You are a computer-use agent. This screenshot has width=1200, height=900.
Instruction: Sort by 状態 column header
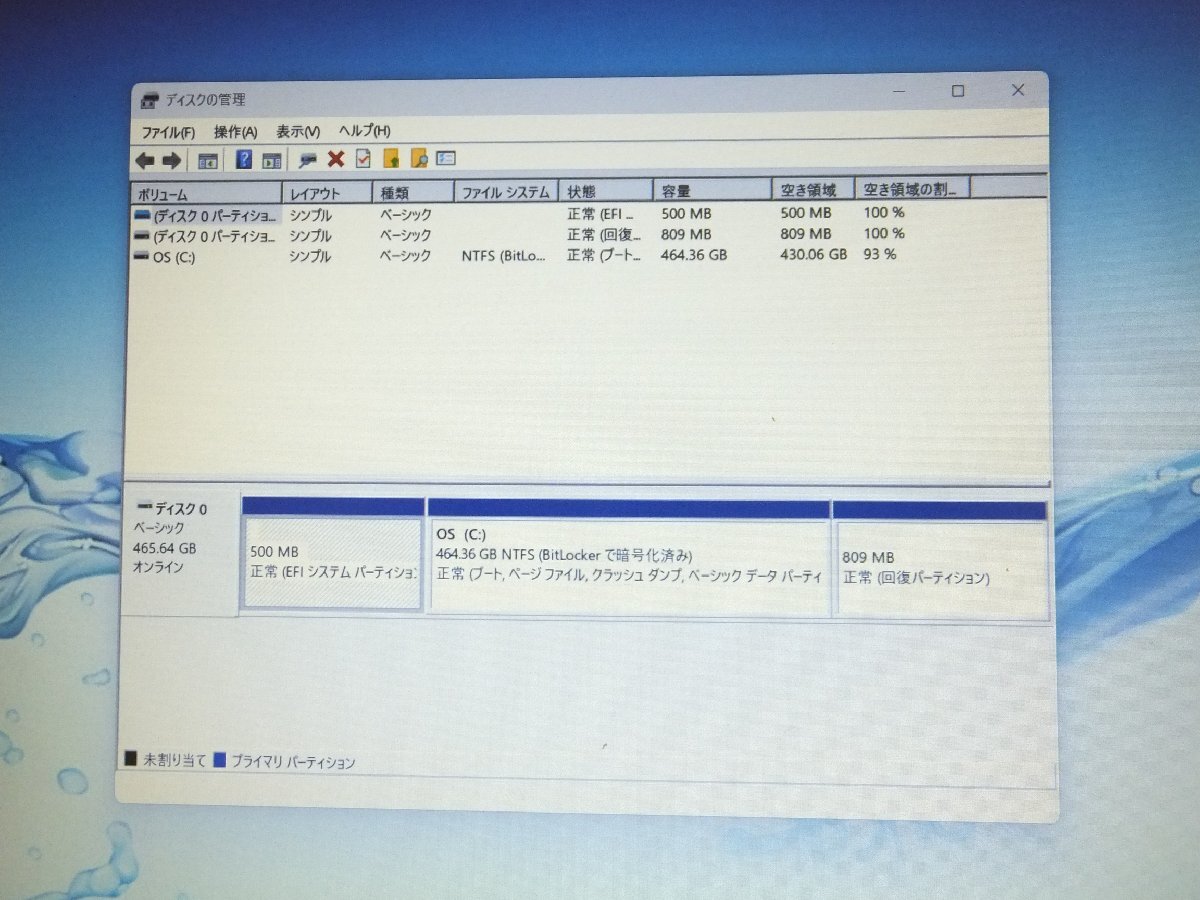pyautogui.click(x=606, y=190)
